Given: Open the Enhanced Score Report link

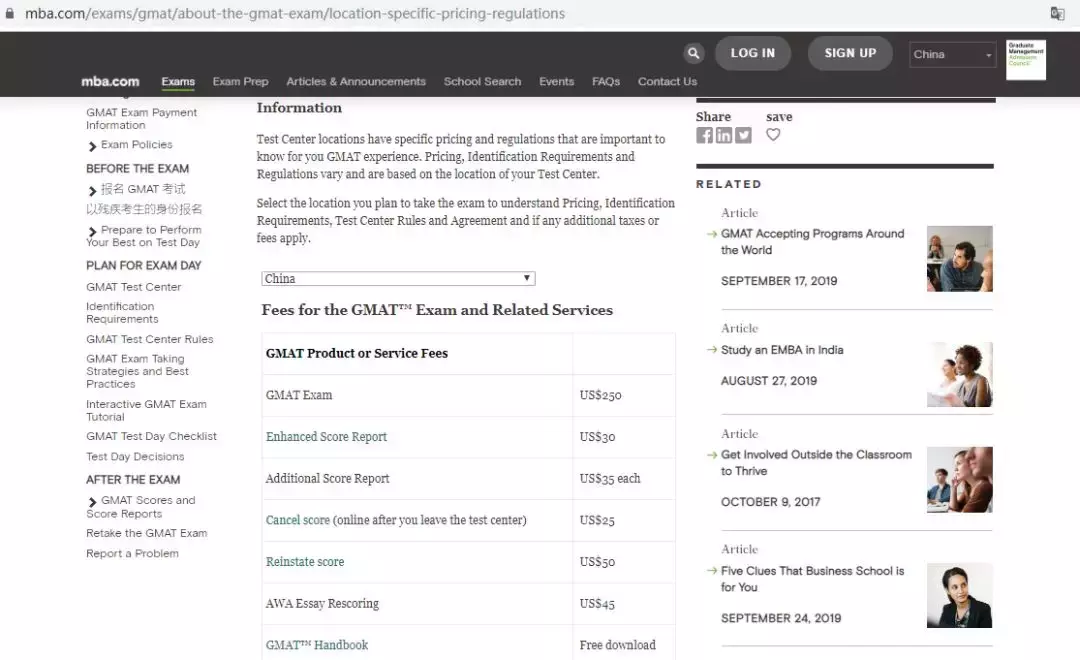Looking at the screenshot, I should coord(326,437).
